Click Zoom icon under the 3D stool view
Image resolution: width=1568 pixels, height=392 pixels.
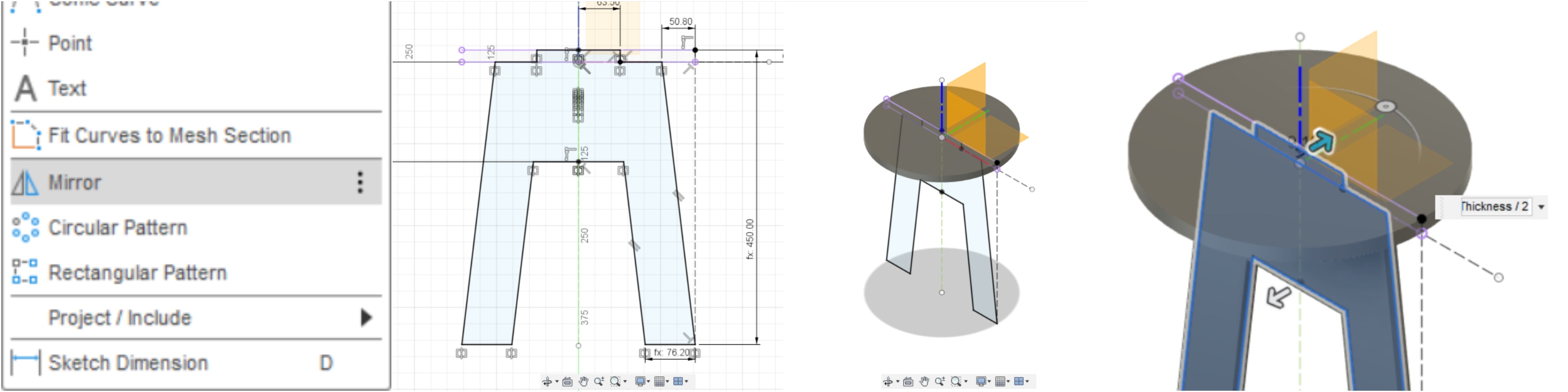tap(939, 382)
